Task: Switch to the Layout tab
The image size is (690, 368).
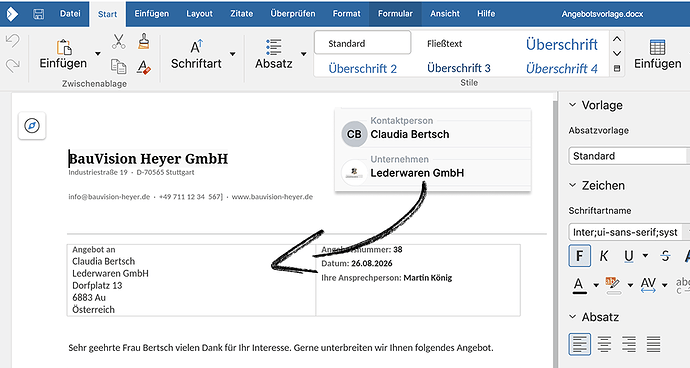Action: tap(199, 14)
